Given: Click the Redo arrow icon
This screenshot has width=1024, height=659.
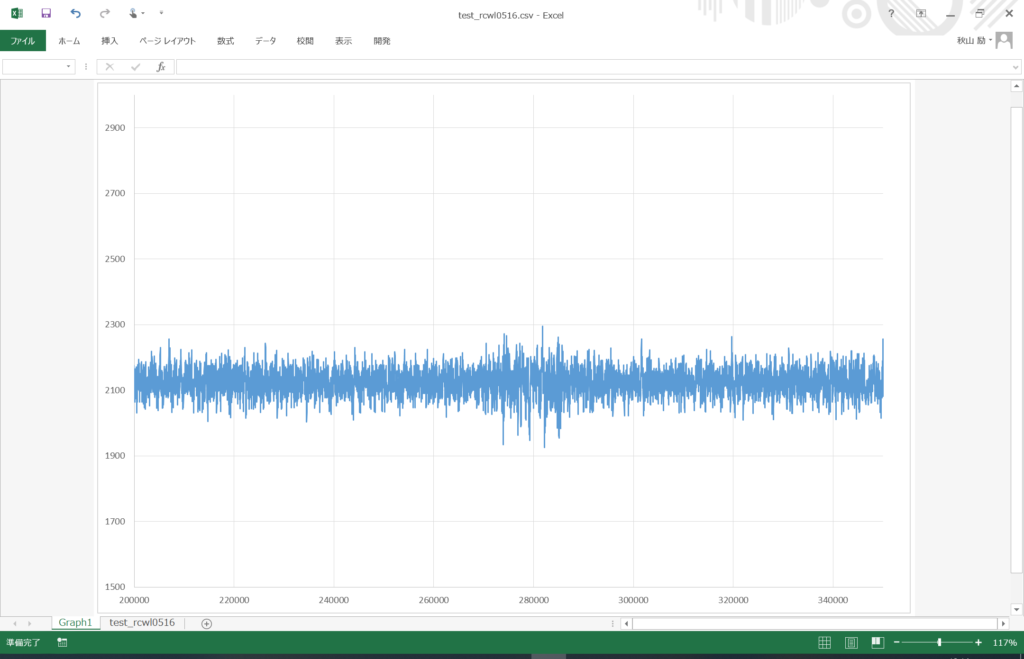Looking at the screenshot, I should [x=105, y=13].
